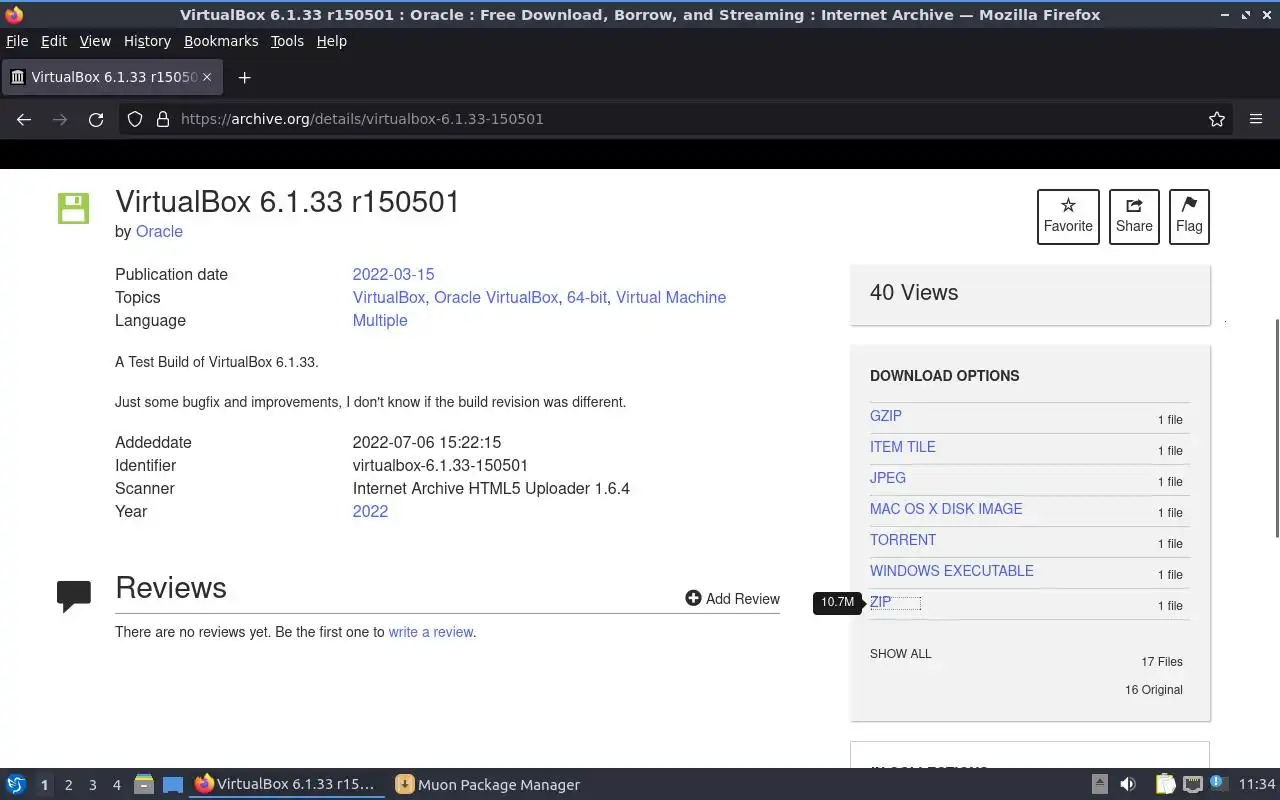This screenshot has height=800, width=1280.
Task: Click the browser forward arrow
Action: [x=60, y=119]
